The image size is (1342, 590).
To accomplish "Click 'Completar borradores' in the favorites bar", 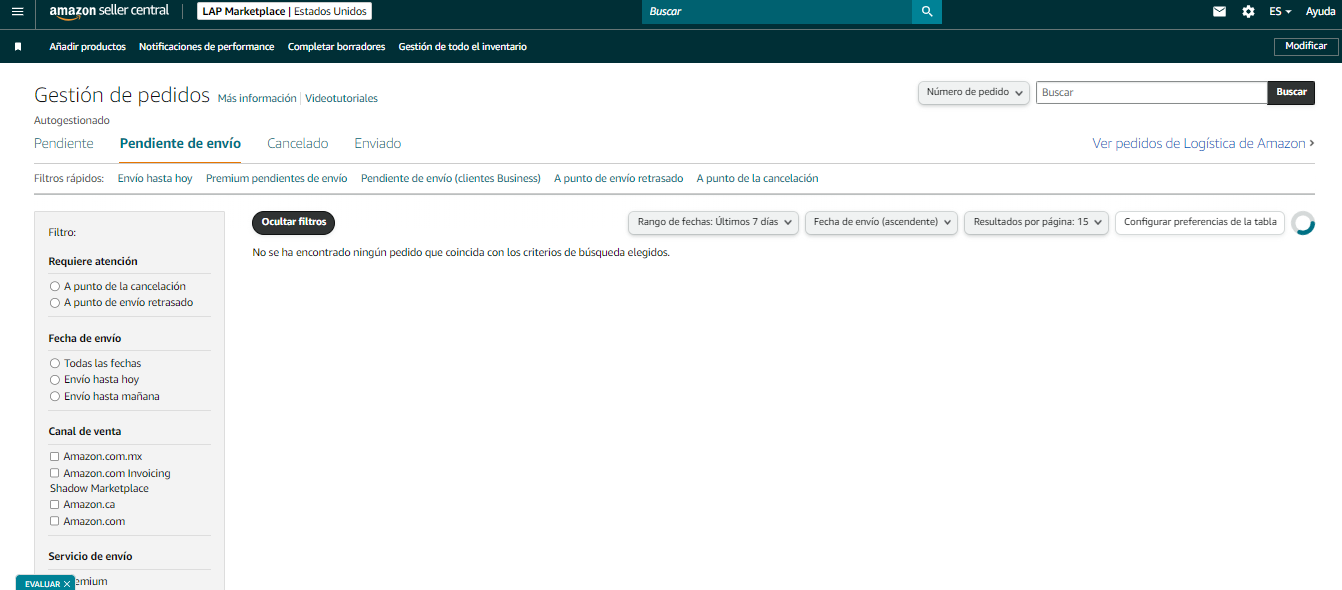I will pyautogui.click(x=336, y=47).
